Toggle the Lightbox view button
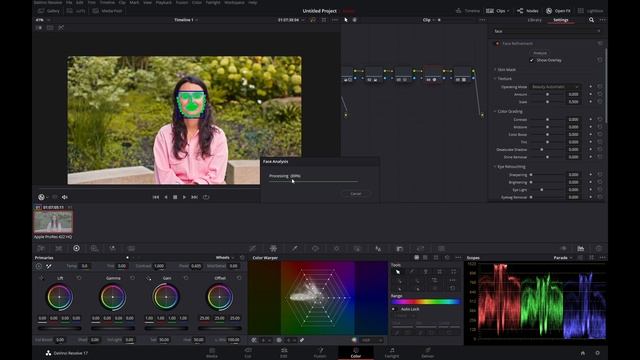 tap(590, 11)
